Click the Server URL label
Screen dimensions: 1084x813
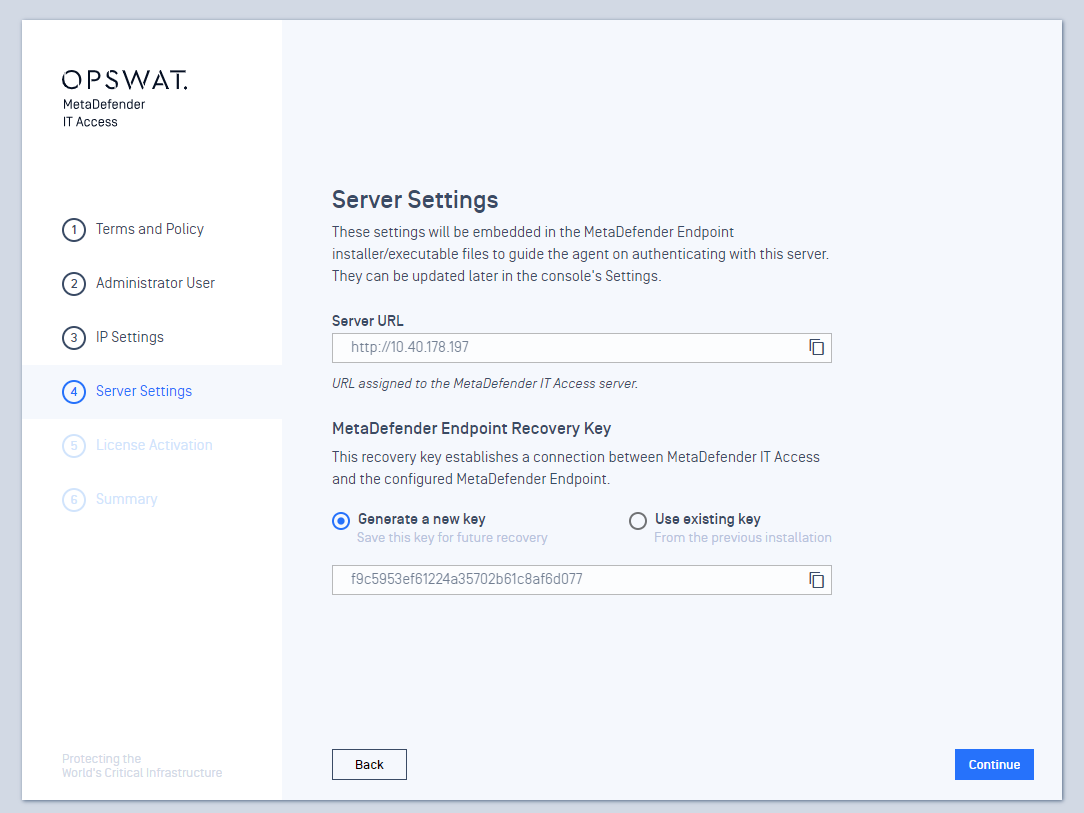(x=367, y=321)
